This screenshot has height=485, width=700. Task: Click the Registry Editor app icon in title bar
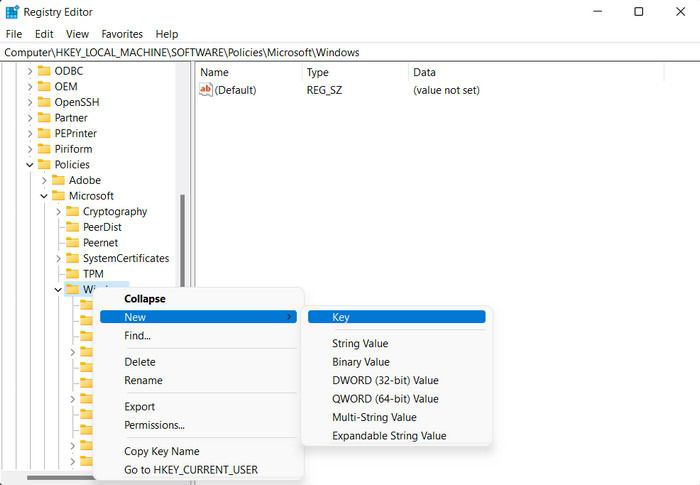(x=12, y=12)
